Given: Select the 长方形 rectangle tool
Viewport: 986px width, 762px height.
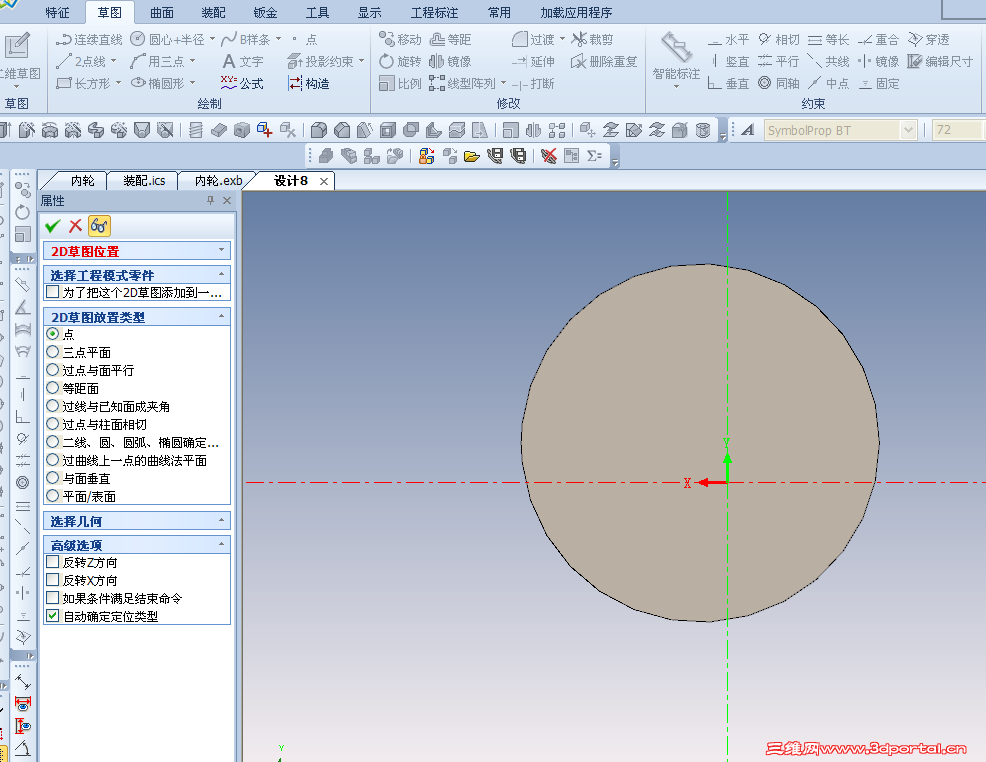Looking at the screenshot, I should coord(83,83).
